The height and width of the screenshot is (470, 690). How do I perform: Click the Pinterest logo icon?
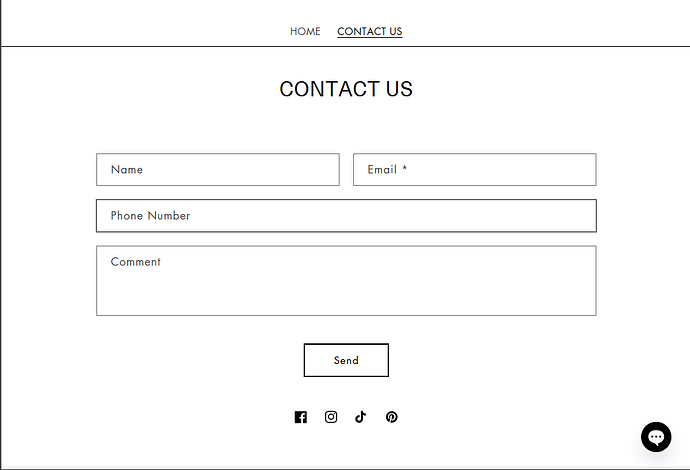click(391, 417)
